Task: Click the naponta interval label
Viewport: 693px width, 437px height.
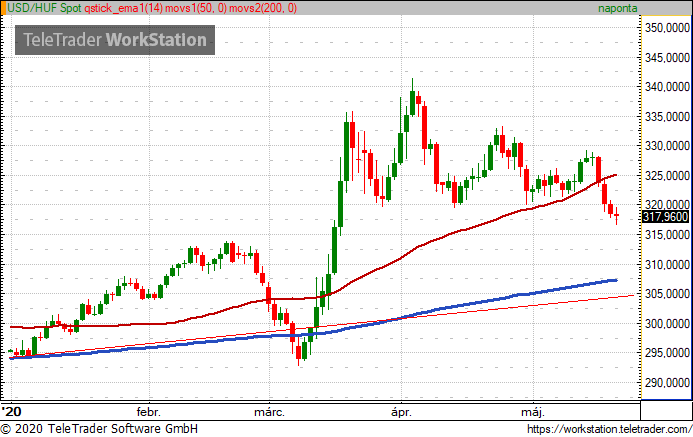Action: tap(617, 8)
